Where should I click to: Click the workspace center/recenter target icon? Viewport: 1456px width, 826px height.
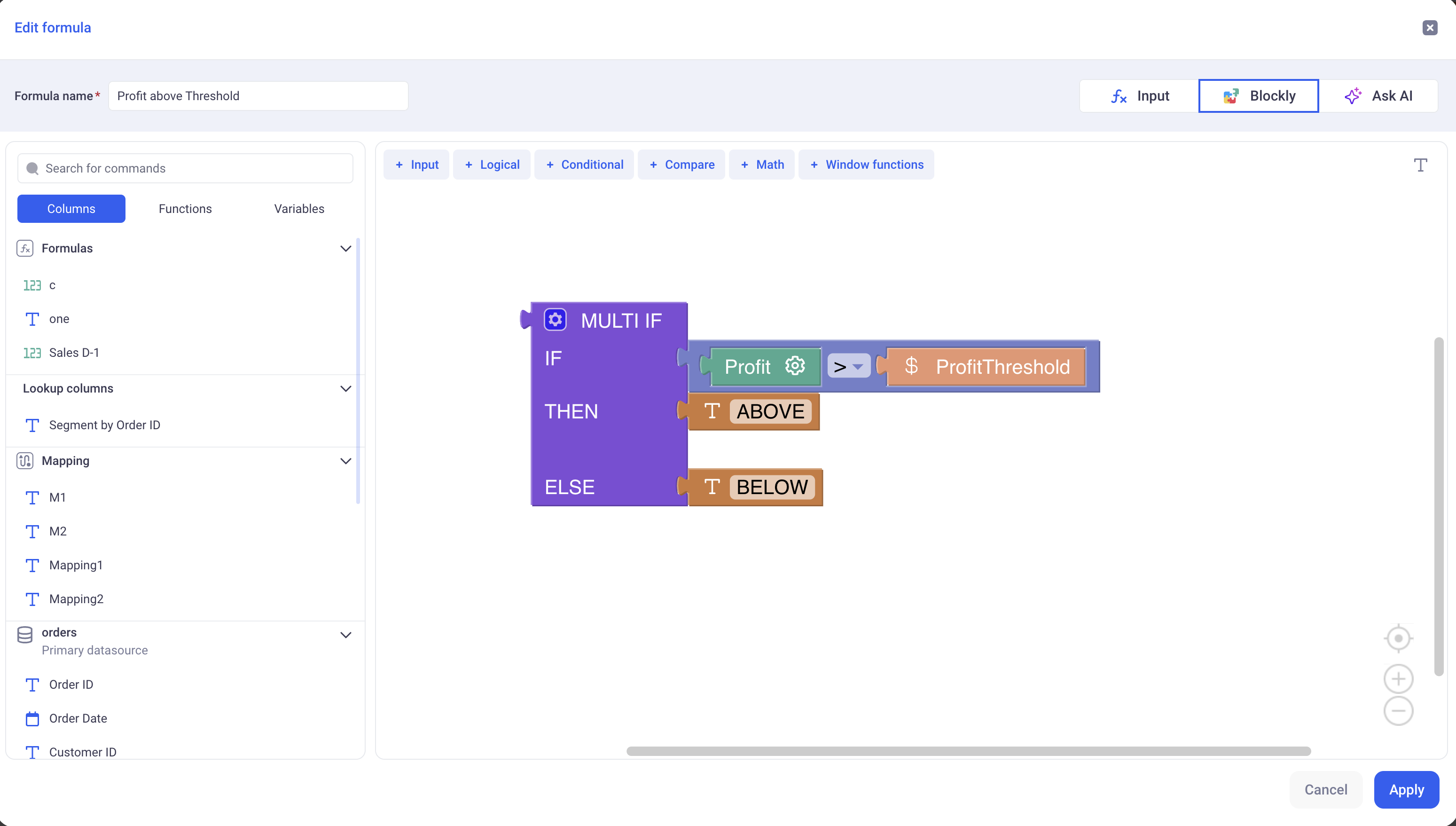point(1398,638)
